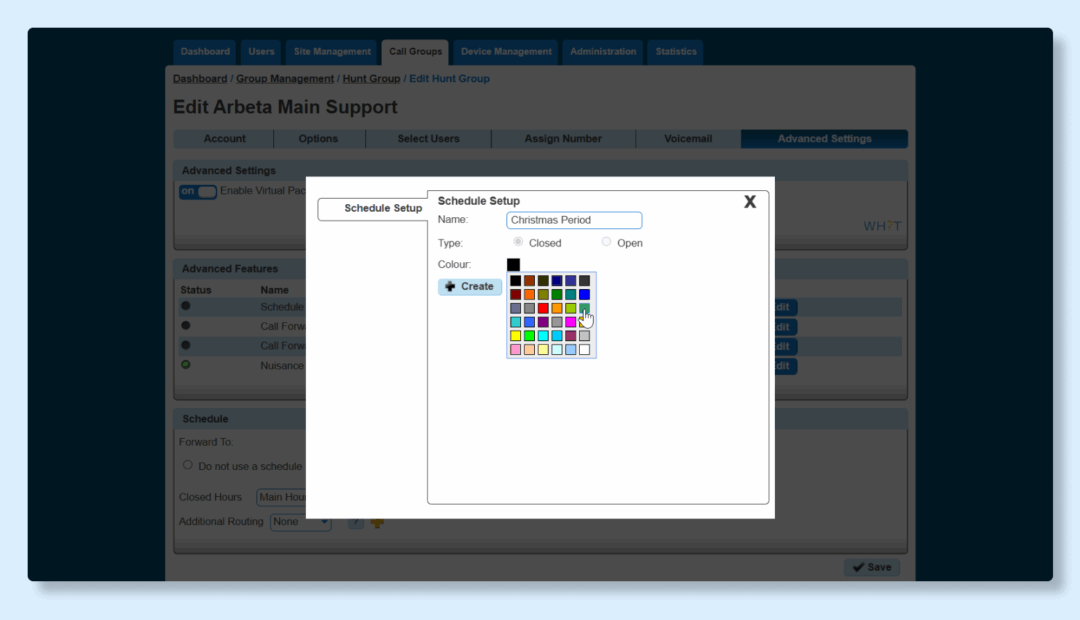
Task: Pick the olive swatch
Action: (543, 294)
